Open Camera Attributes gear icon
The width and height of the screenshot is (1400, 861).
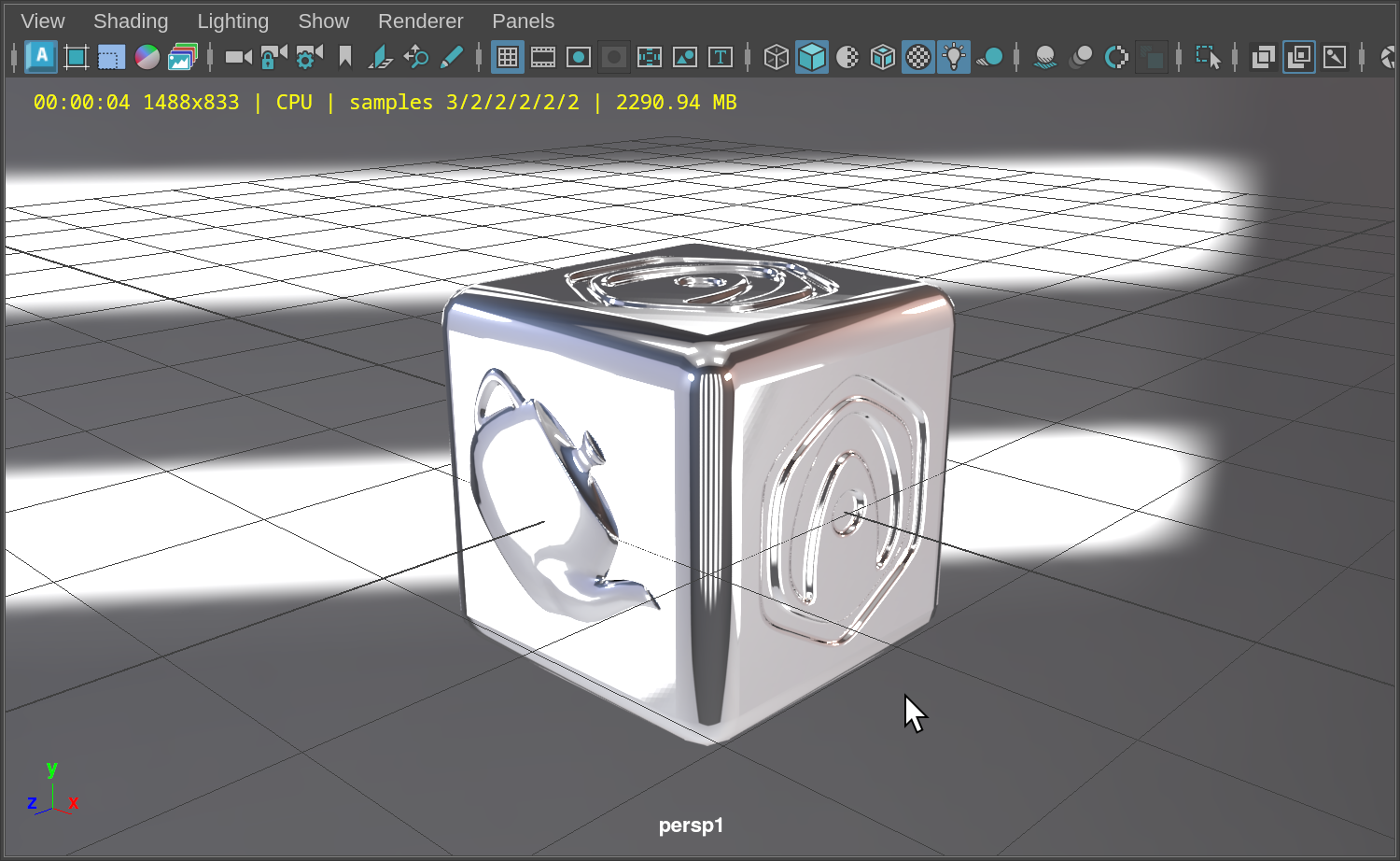click(x=309, y=57)
